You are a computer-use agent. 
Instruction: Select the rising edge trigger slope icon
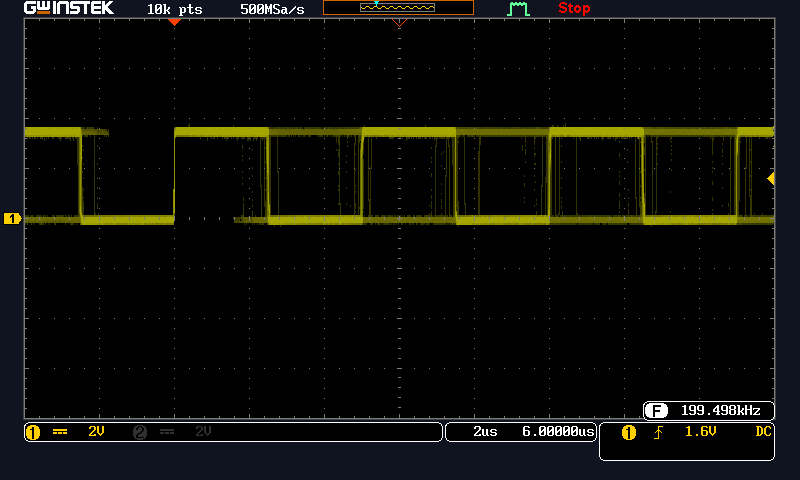click(658, 432)
